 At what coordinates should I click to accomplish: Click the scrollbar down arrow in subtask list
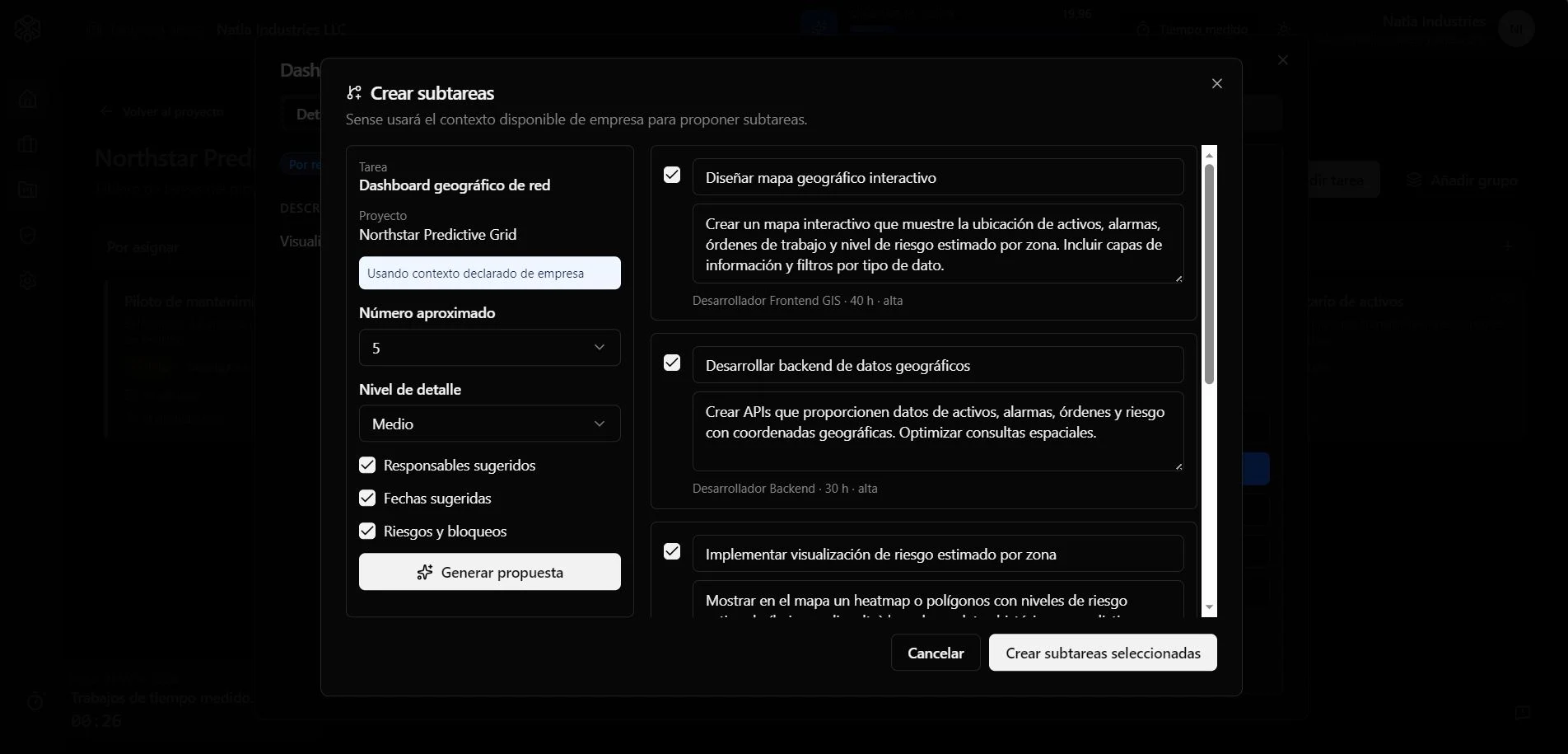tap(1209, 607)
